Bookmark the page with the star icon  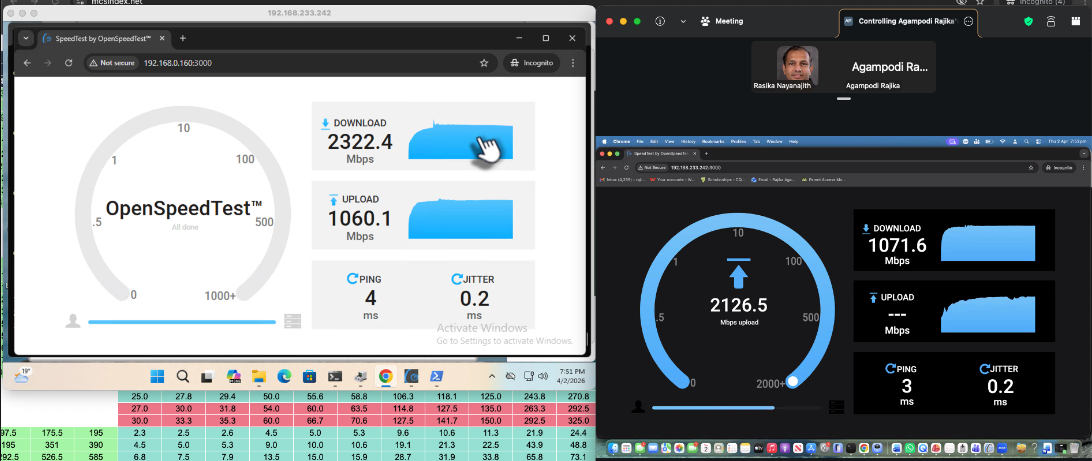coord(484,63)
